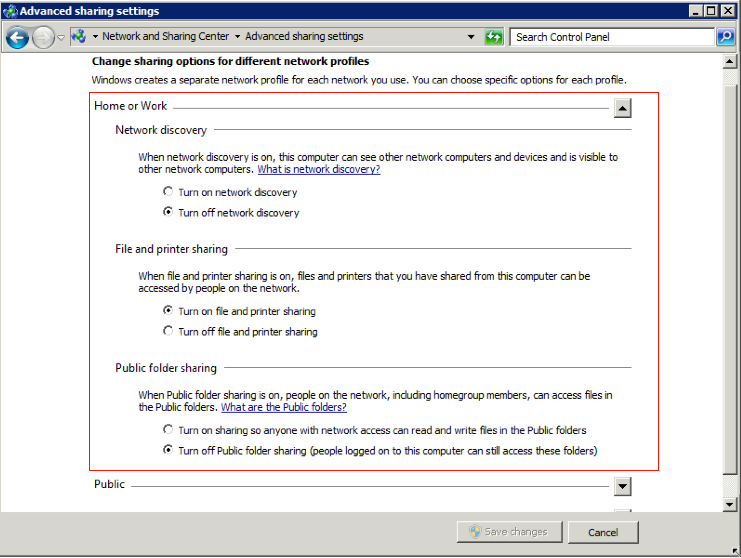This screenshot has height=558, width=741.
Task: Click the Public folder sharing heading
Action: (x=166, y=368)
